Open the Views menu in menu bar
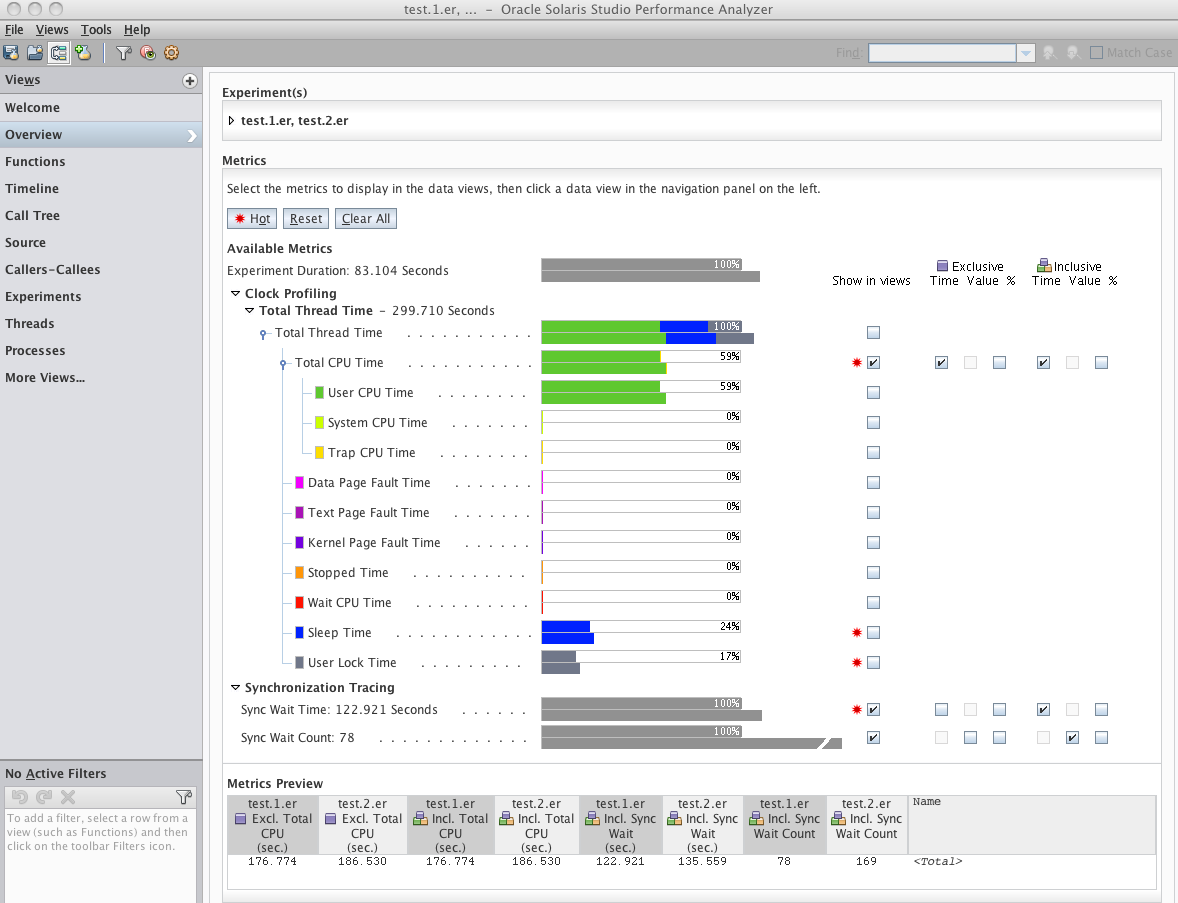The width and height of the screenshot is (1178, 903). click(x=52, y=30)
